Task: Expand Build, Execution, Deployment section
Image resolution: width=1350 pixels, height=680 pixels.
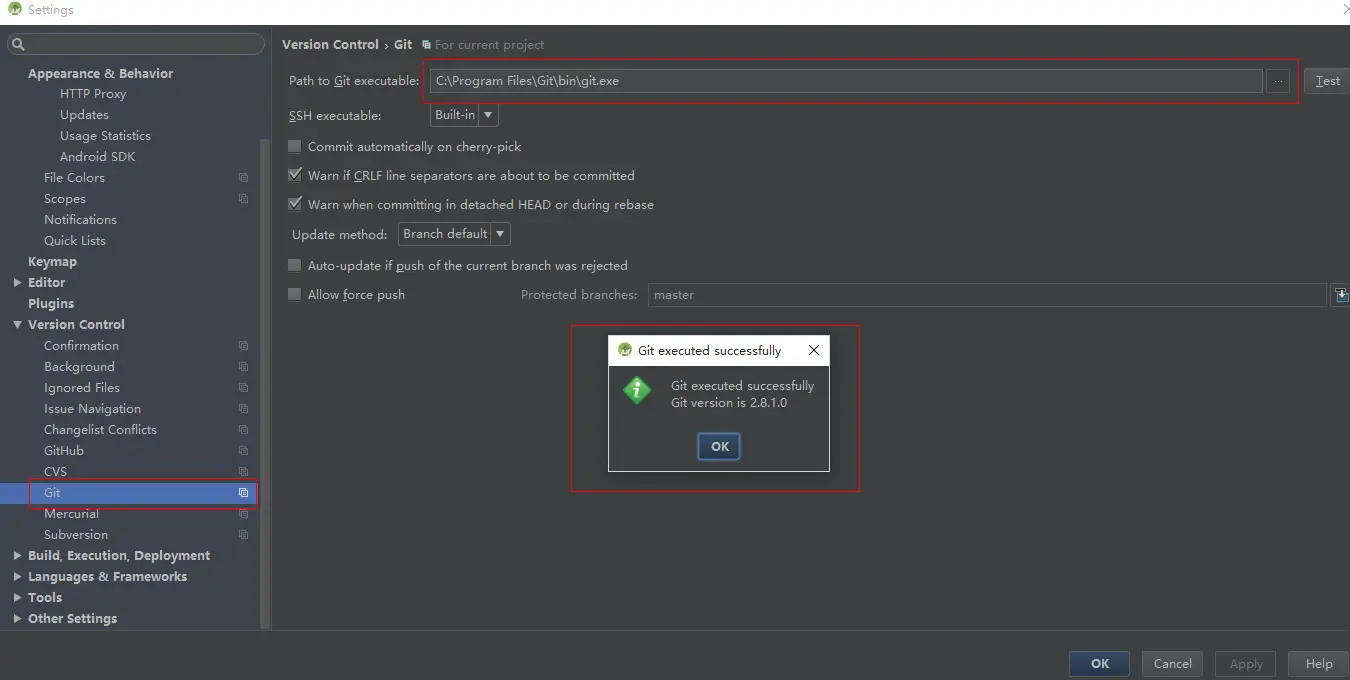Action: (17, 556)
